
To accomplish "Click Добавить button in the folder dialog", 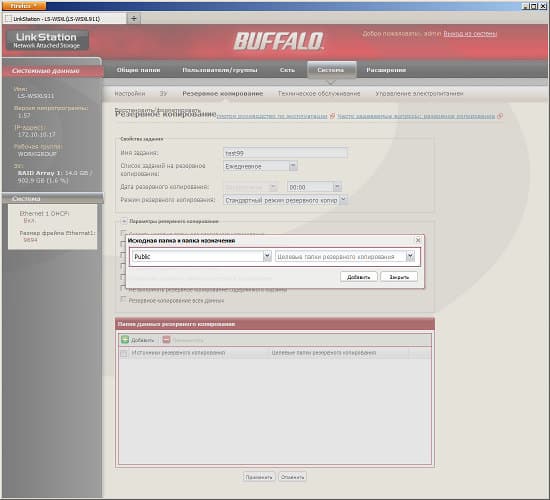I will pyautogui.click(x=358, y=277).
